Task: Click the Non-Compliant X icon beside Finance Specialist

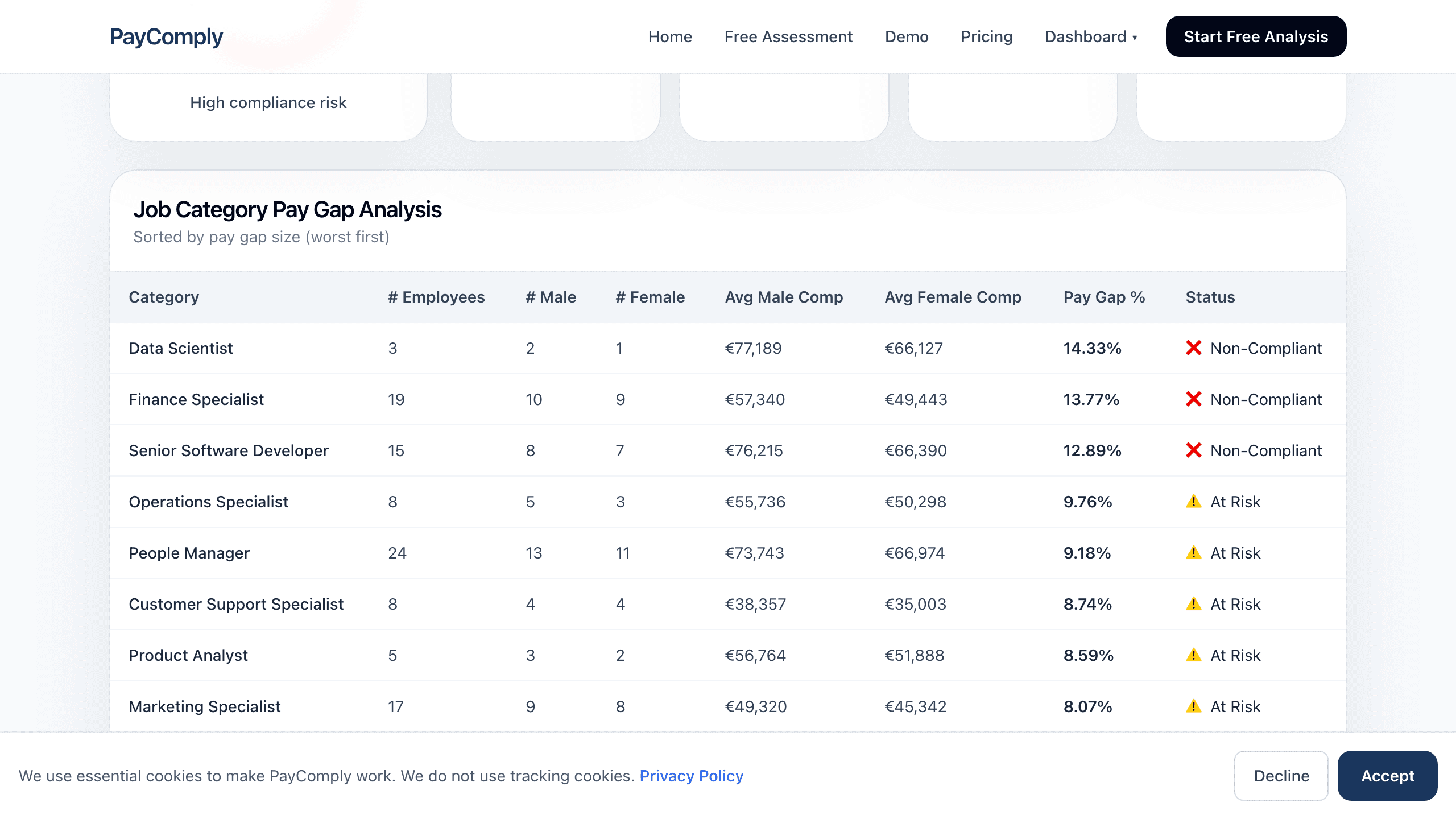Action: pyautogui.click(x=1193, y=399)
